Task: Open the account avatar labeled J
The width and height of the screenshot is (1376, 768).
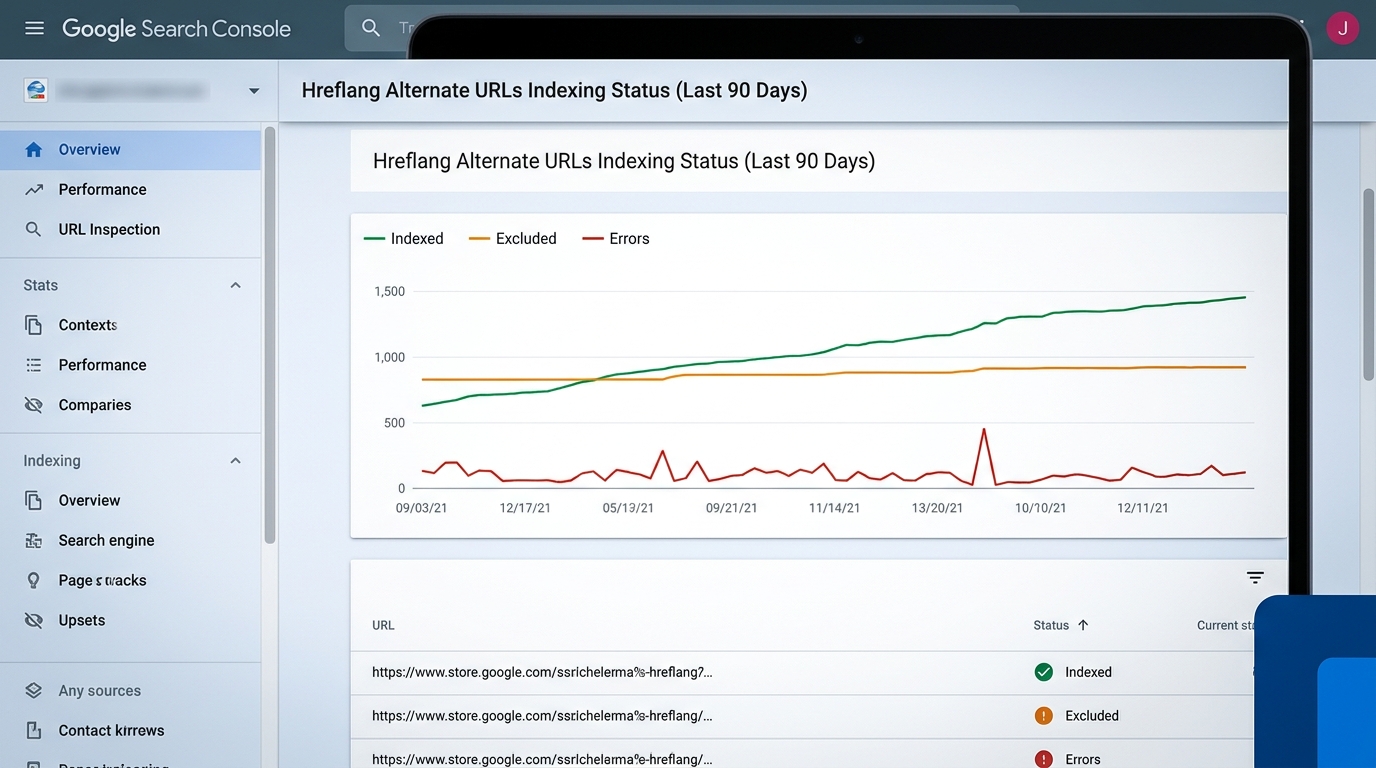Action: pos(1342,28)
